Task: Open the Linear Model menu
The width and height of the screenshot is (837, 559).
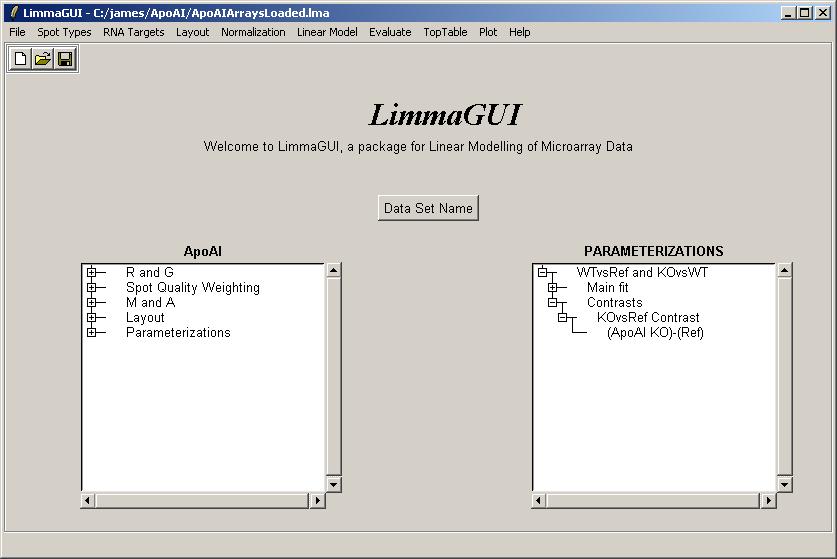Action: (x=327, y=32)
